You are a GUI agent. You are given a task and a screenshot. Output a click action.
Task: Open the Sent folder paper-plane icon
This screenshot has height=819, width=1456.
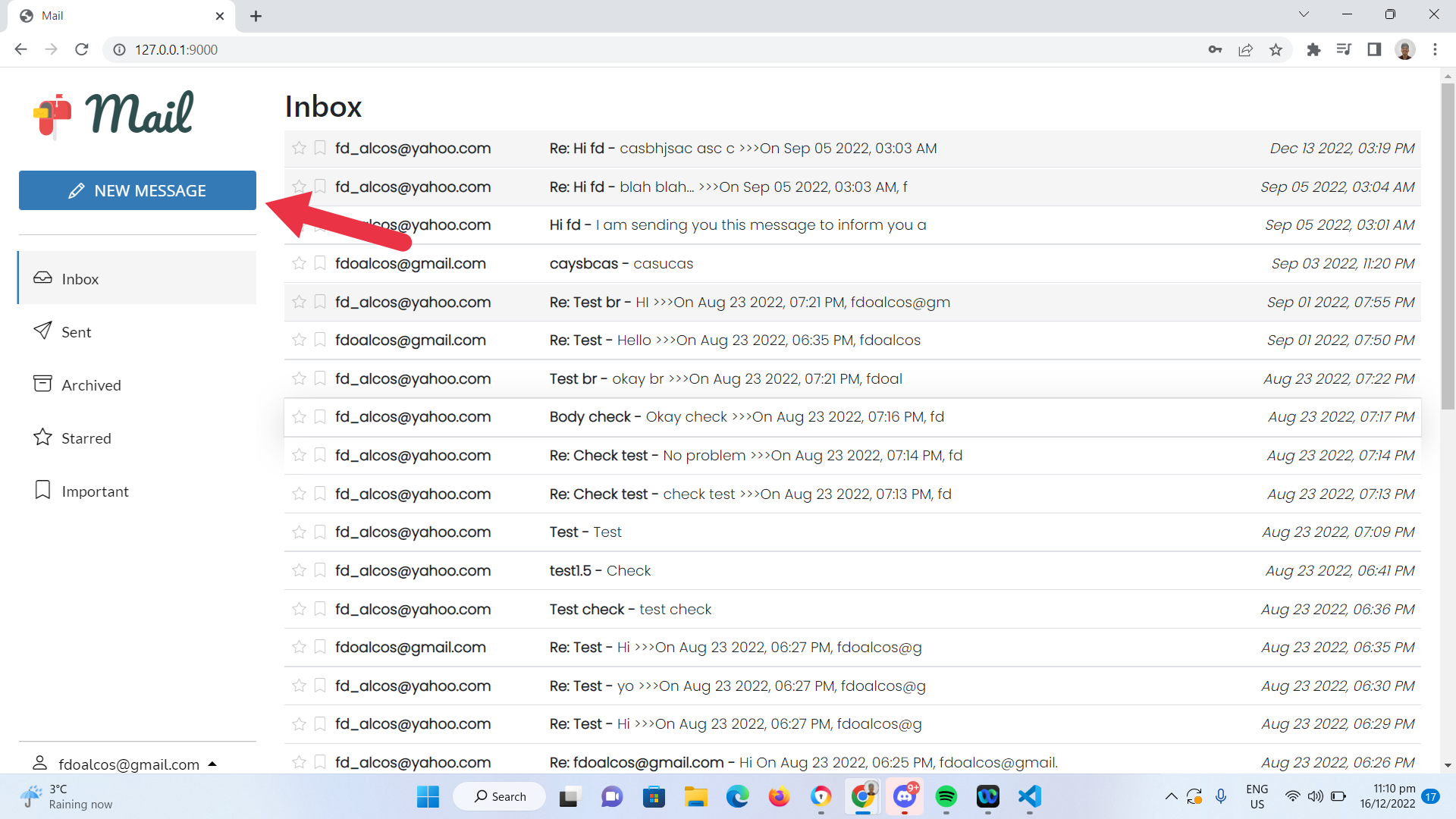tap(42, 331)
